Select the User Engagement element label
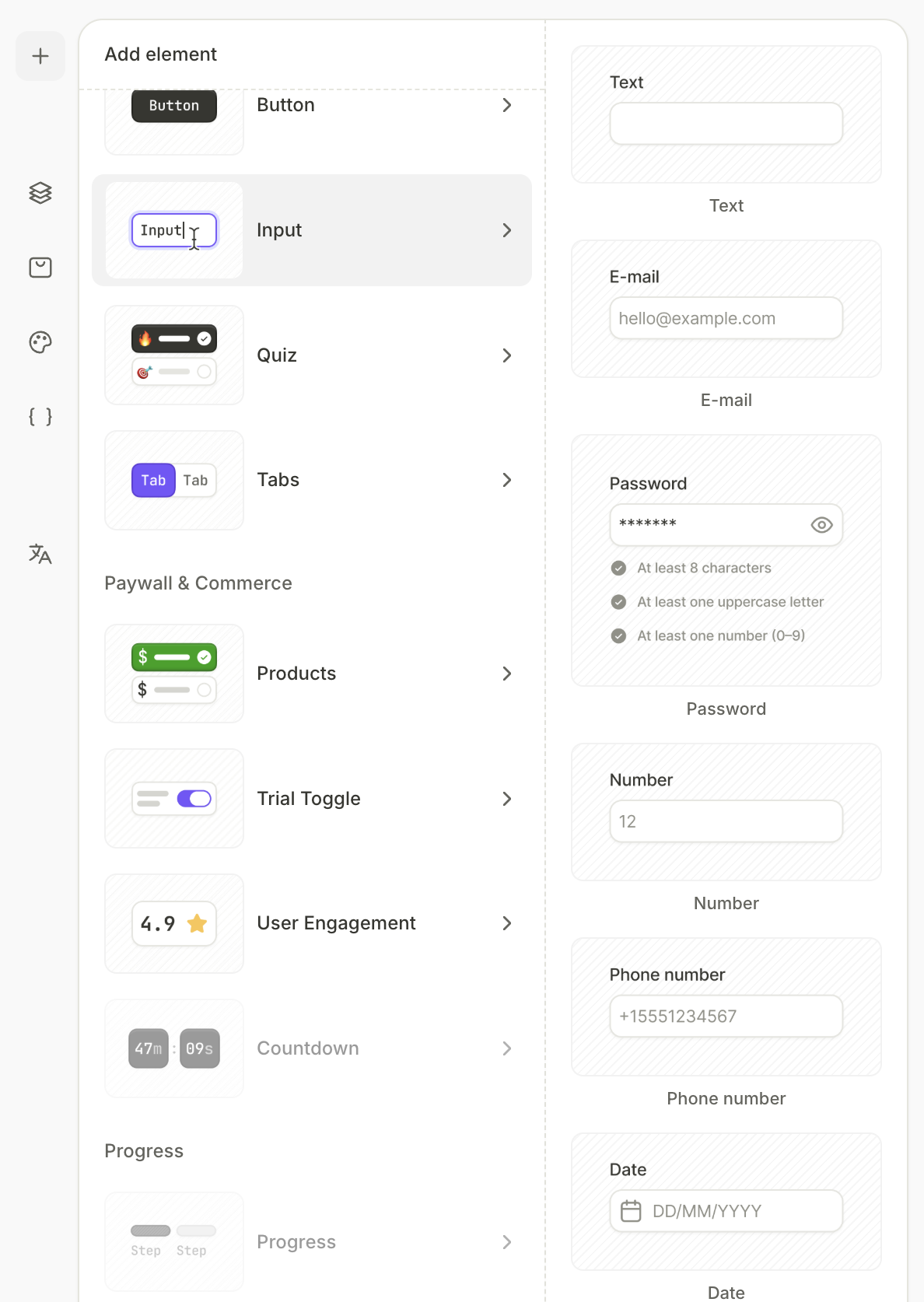The width and height of the screenshot is (924, 1302). 336,923
